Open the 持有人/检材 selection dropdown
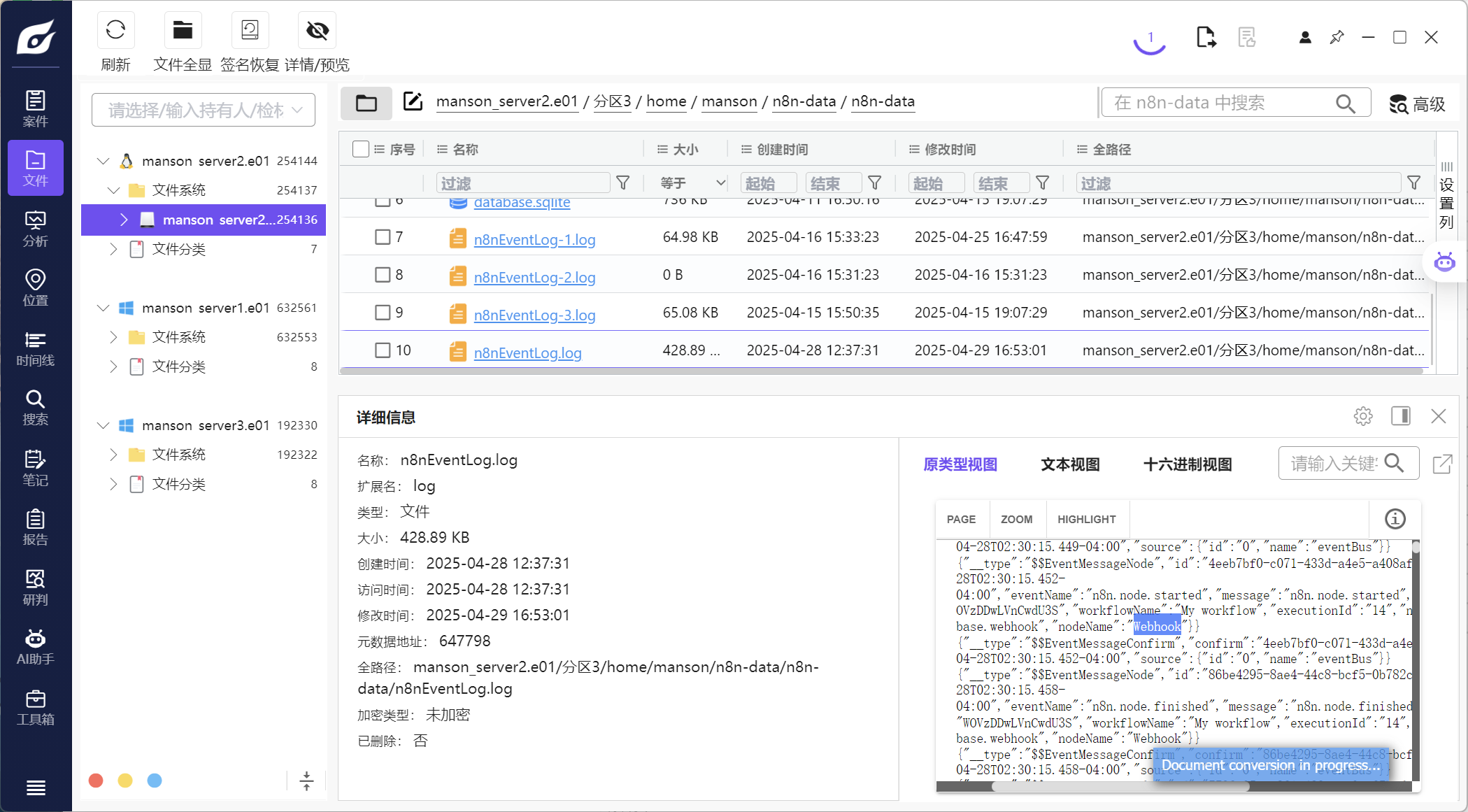This screenshot has height=812, width=1468. [203, 110]
